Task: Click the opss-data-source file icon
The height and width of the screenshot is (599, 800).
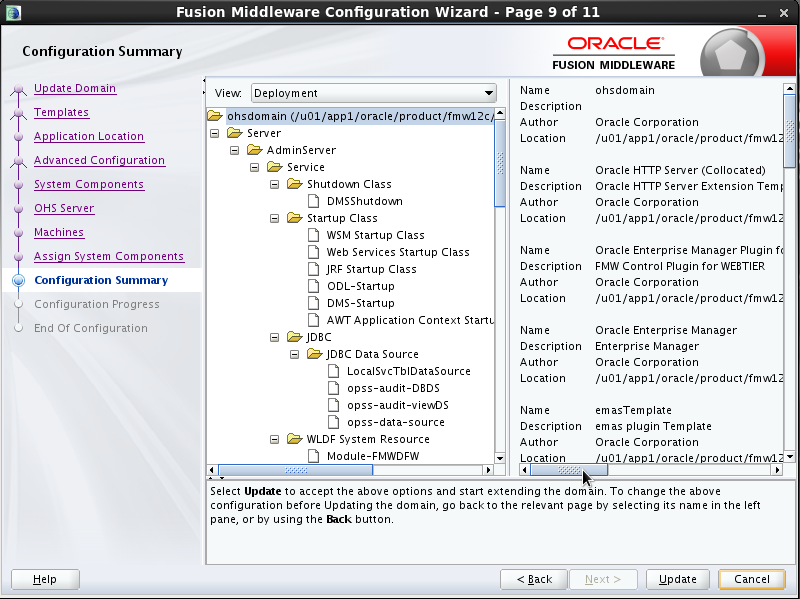Action: (x=334, y=422)
